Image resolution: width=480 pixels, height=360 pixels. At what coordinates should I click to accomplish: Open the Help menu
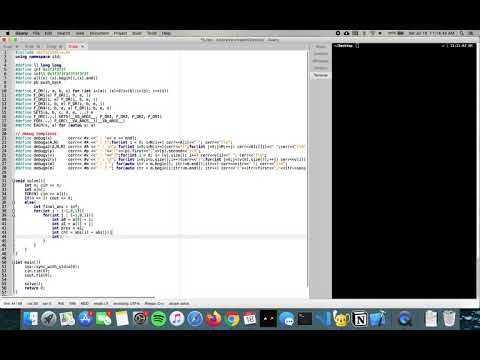(x=166, y=33)
